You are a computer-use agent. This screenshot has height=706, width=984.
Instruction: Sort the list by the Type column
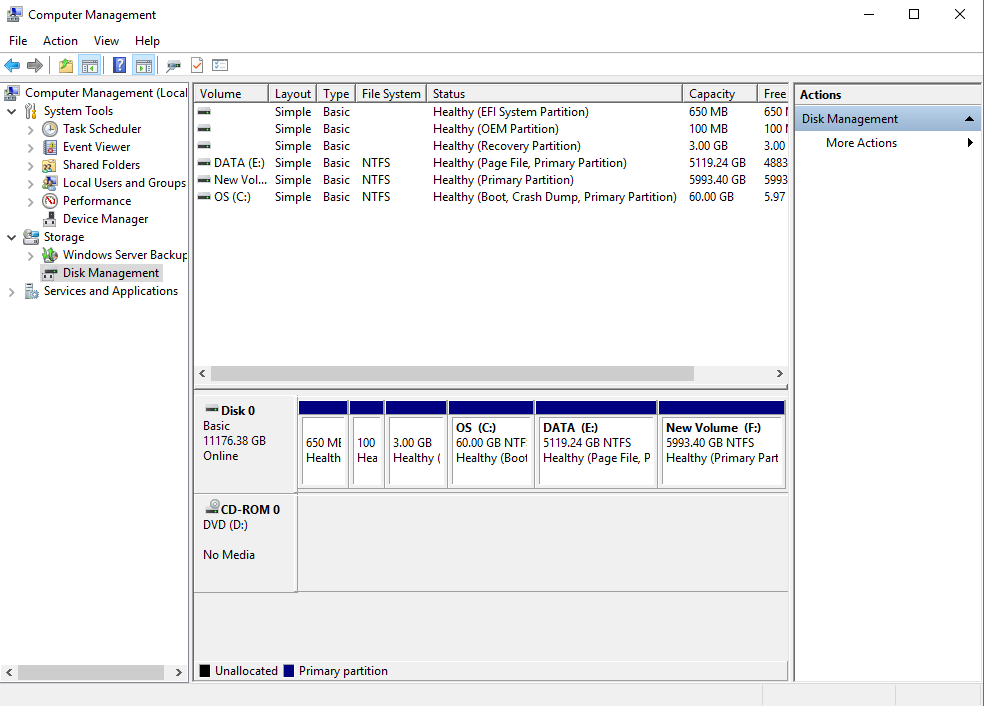(x=336, y=94)
